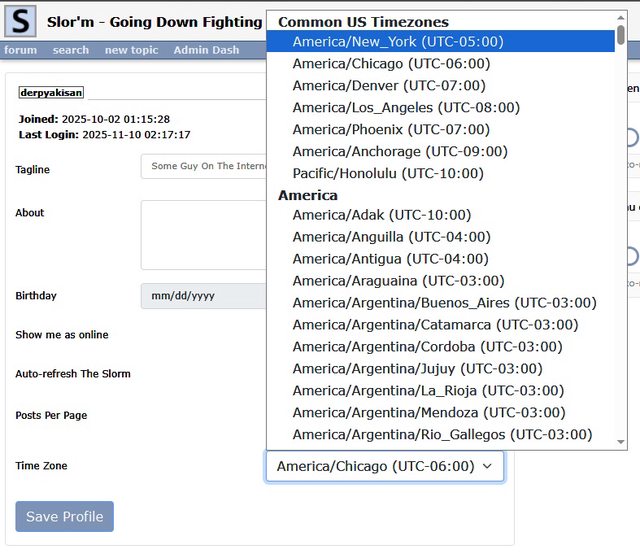Image resolution: width=640 pixels, height=558 pixels.
Task: Select the America/Phoenix (UTC-07:00) option
Action: [391, 129]
